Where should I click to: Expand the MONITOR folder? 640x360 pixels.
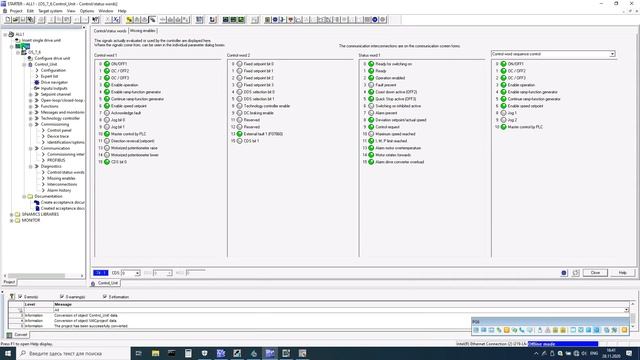point(11,220)
